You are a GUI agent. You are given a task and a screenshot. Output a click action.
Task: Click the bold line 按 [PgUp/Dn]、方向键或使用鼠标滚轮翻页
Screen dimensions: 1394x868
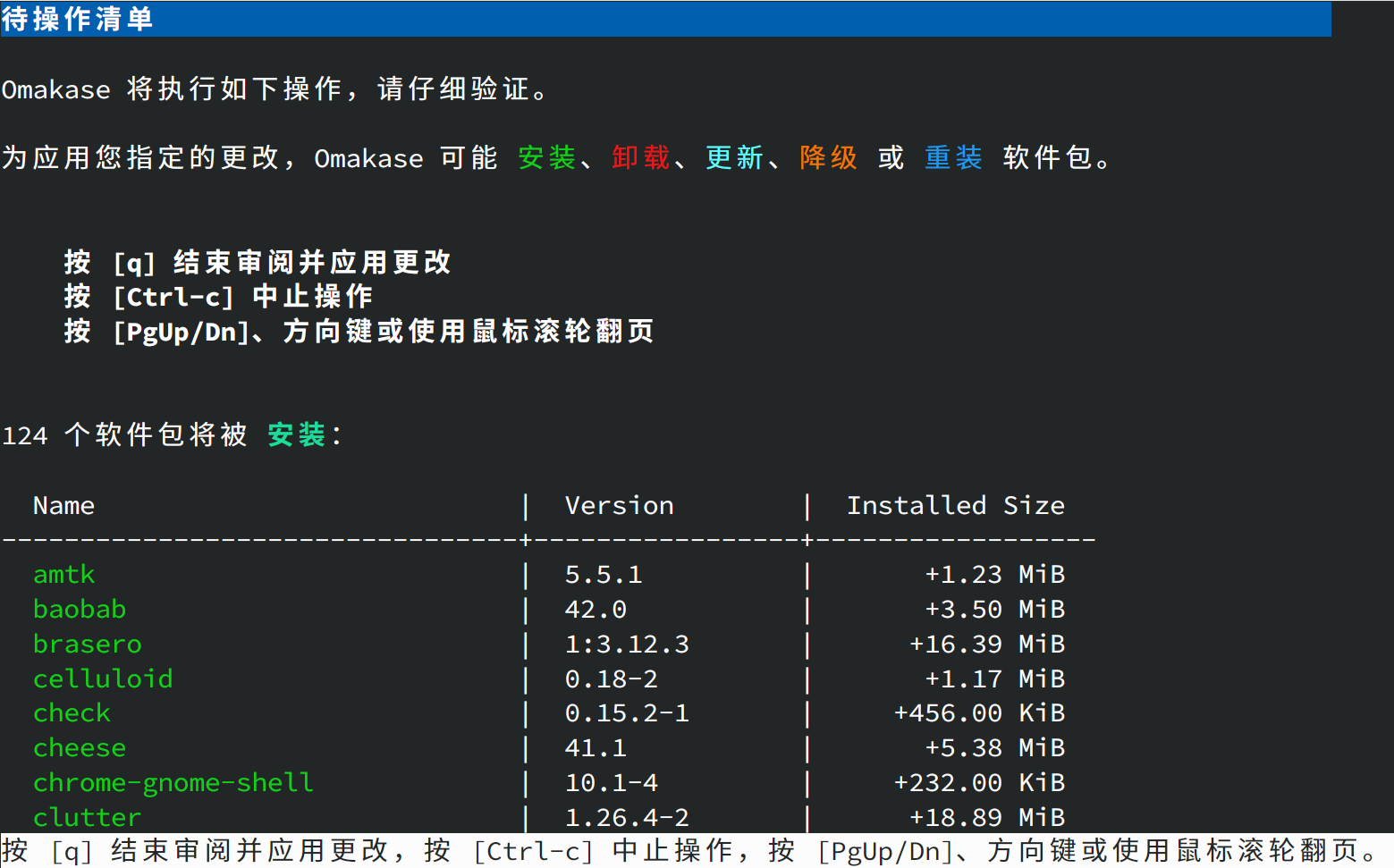[x=359, y=332]
